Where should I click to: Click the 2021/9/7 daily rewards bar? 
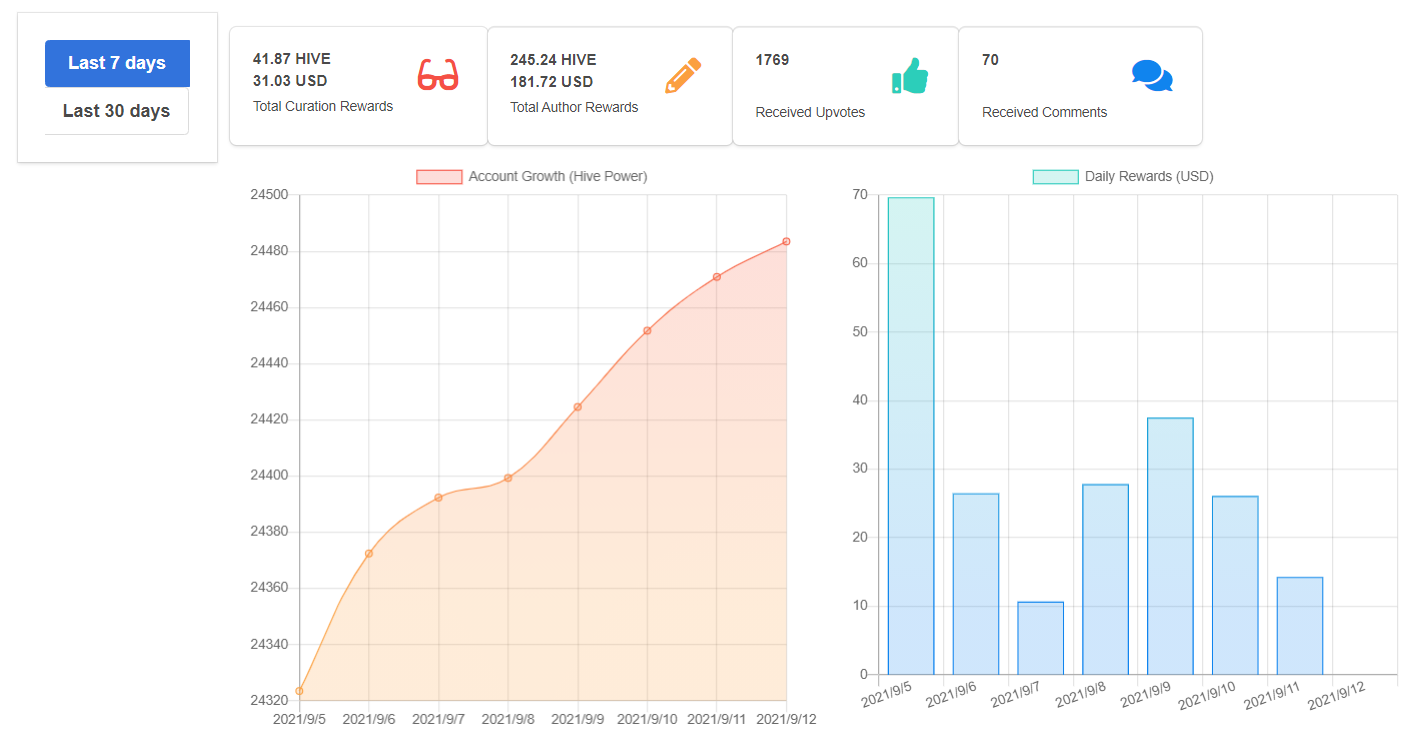(1041, 638)
